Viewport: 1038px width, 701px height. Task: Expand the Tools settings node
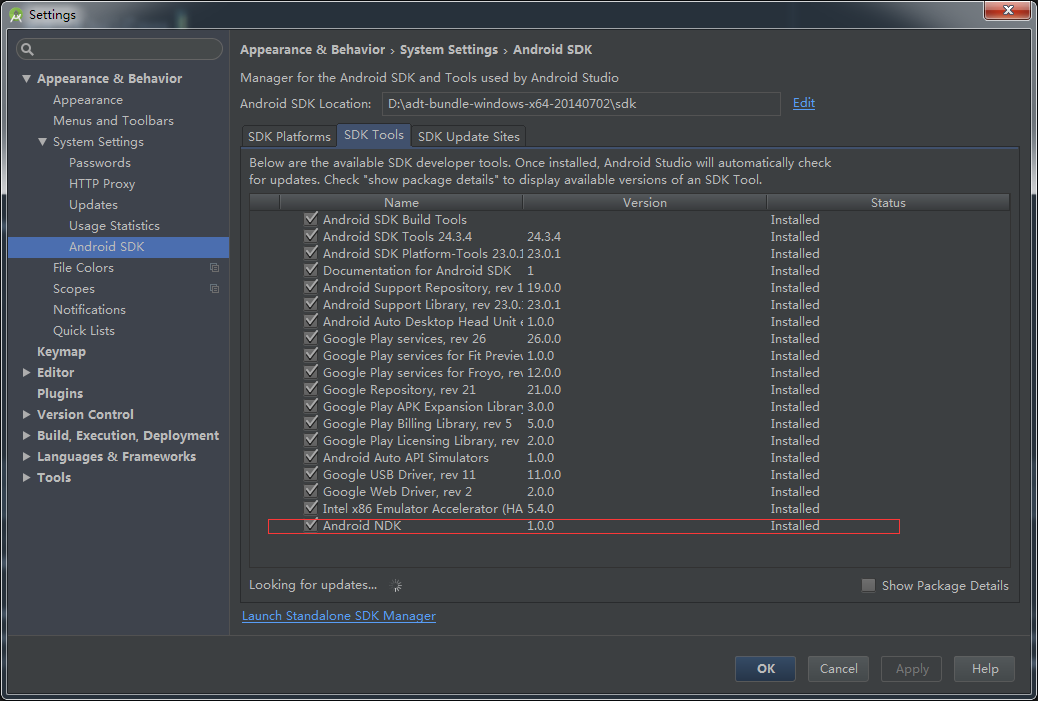tap(26, 477)
